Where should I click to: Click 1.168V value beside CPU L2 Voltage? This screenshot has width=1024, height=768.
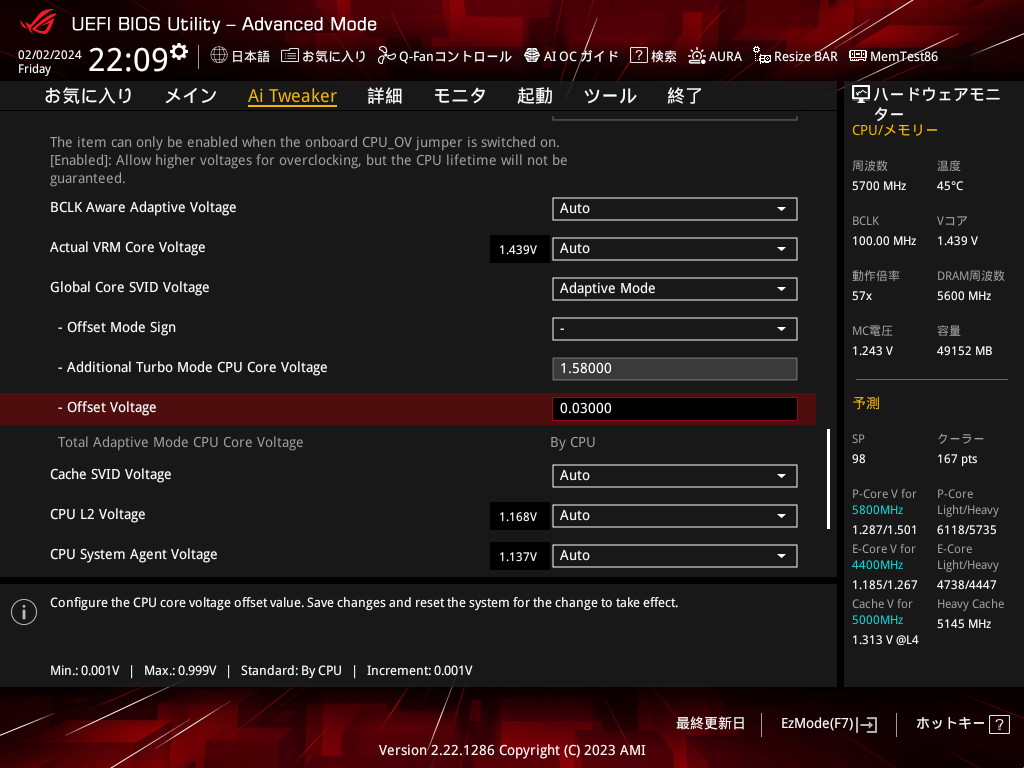tap(518, 517)
